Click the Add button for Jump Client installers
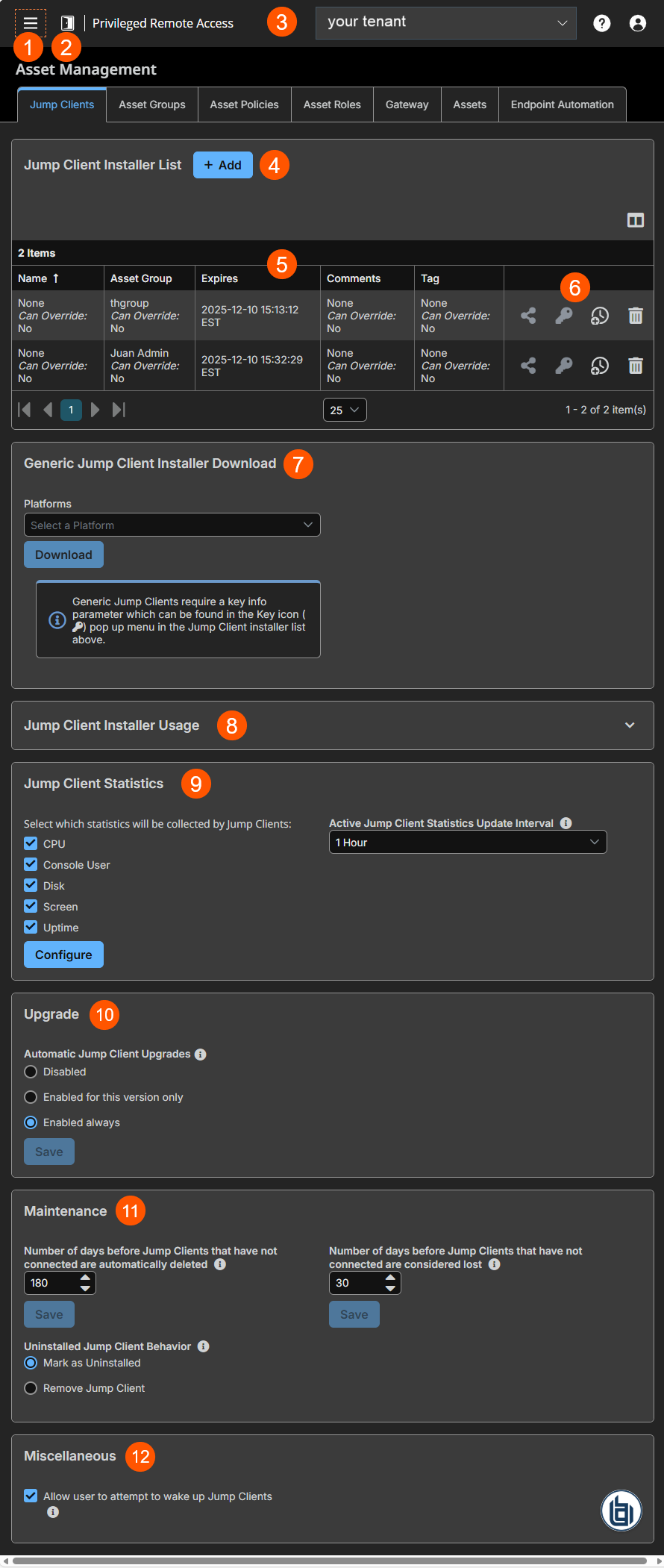The height and width of the screenshot is (1568, 664). pos(223,165)
